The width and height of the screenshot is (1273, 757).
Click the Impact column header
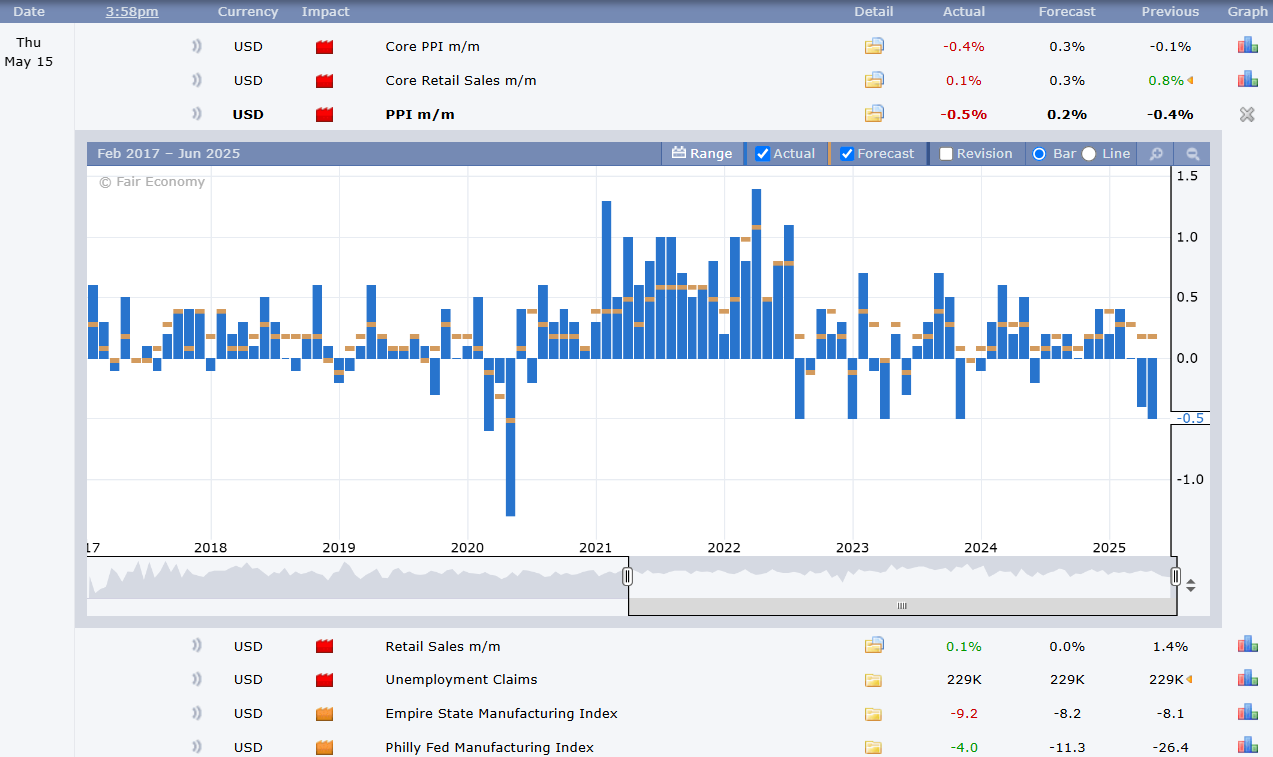tap(325, 12)
